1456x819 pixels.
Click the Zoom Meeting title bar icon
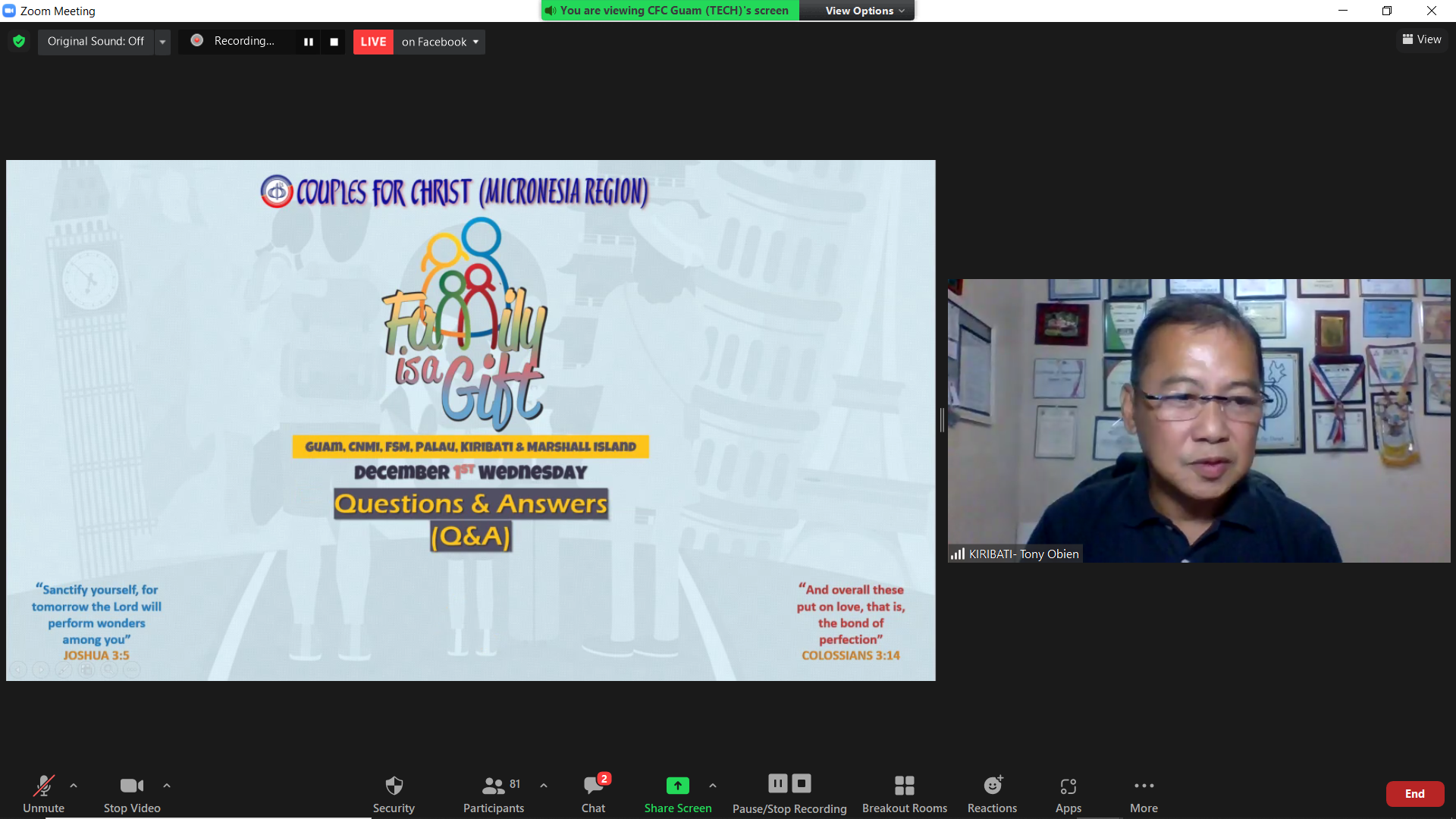pos(9,11)
